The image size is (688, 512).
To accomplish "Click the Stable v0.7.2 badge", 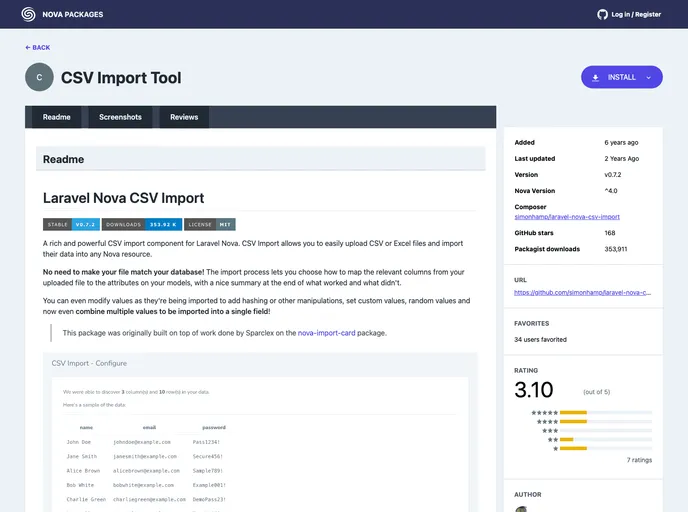I will pyautogui.click(x=71, y=224).
